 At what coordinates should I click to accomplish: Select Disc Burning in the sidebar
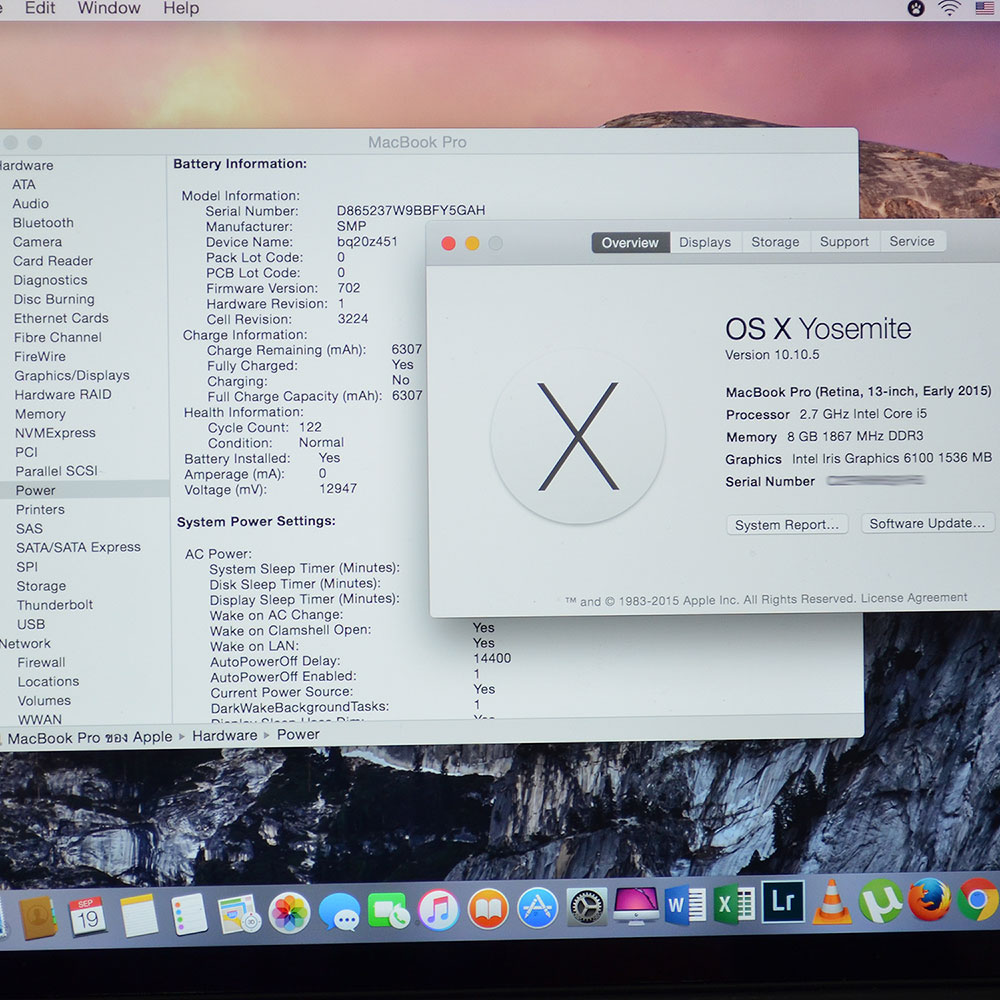tap(54, 299)
